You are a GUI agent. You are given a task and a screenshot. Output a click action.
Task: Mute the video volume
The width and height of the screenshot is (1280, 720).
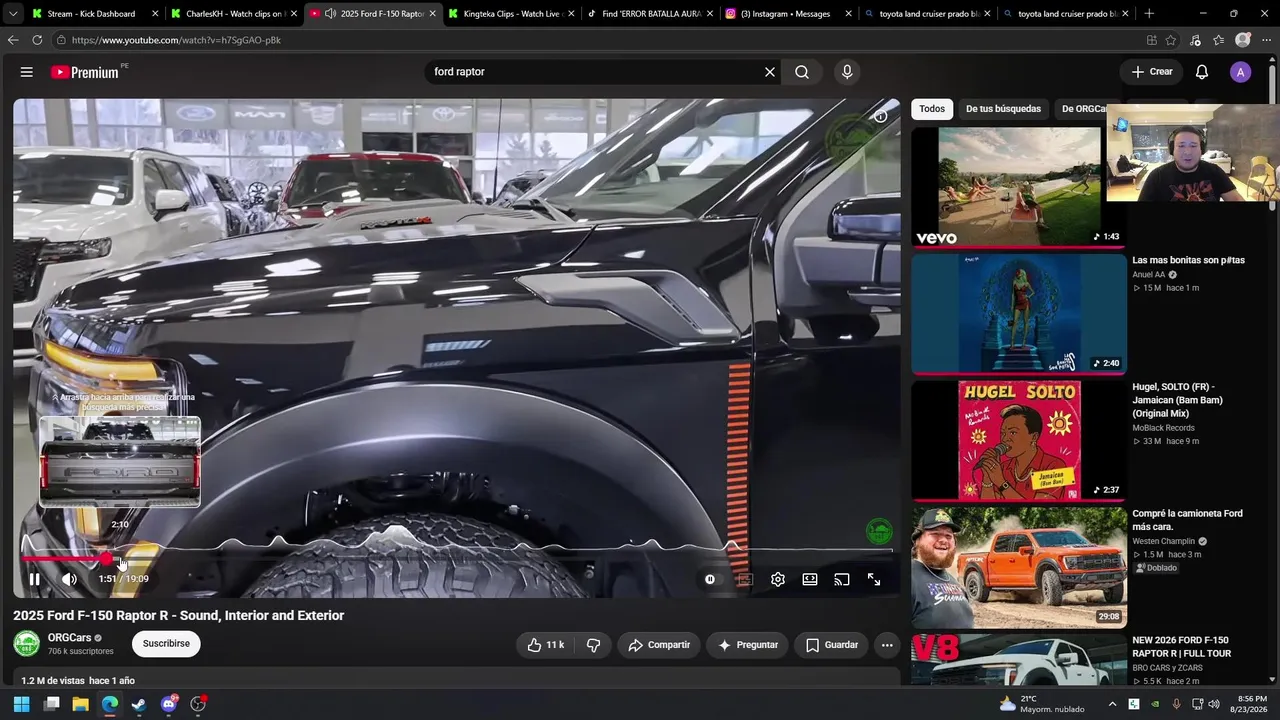click(x=69, y=579)
